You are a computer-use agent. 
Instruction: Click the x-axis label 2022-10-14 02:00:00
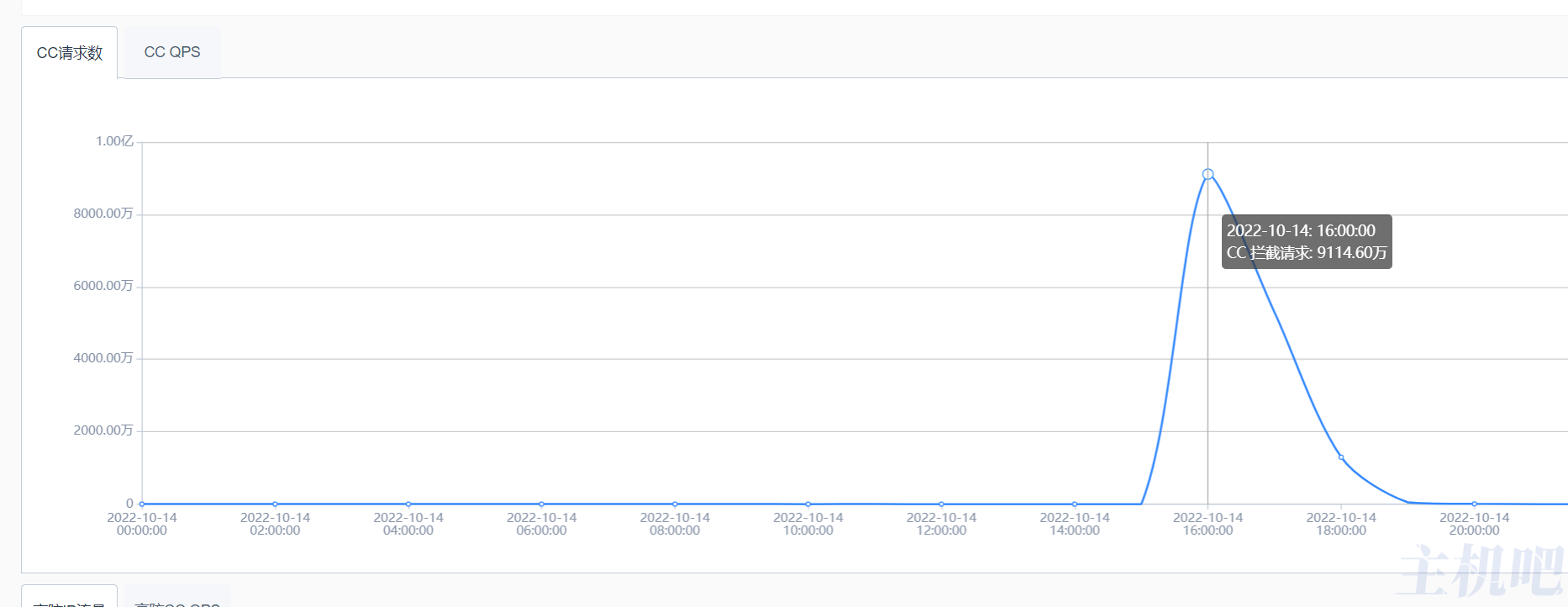(275, 524)
